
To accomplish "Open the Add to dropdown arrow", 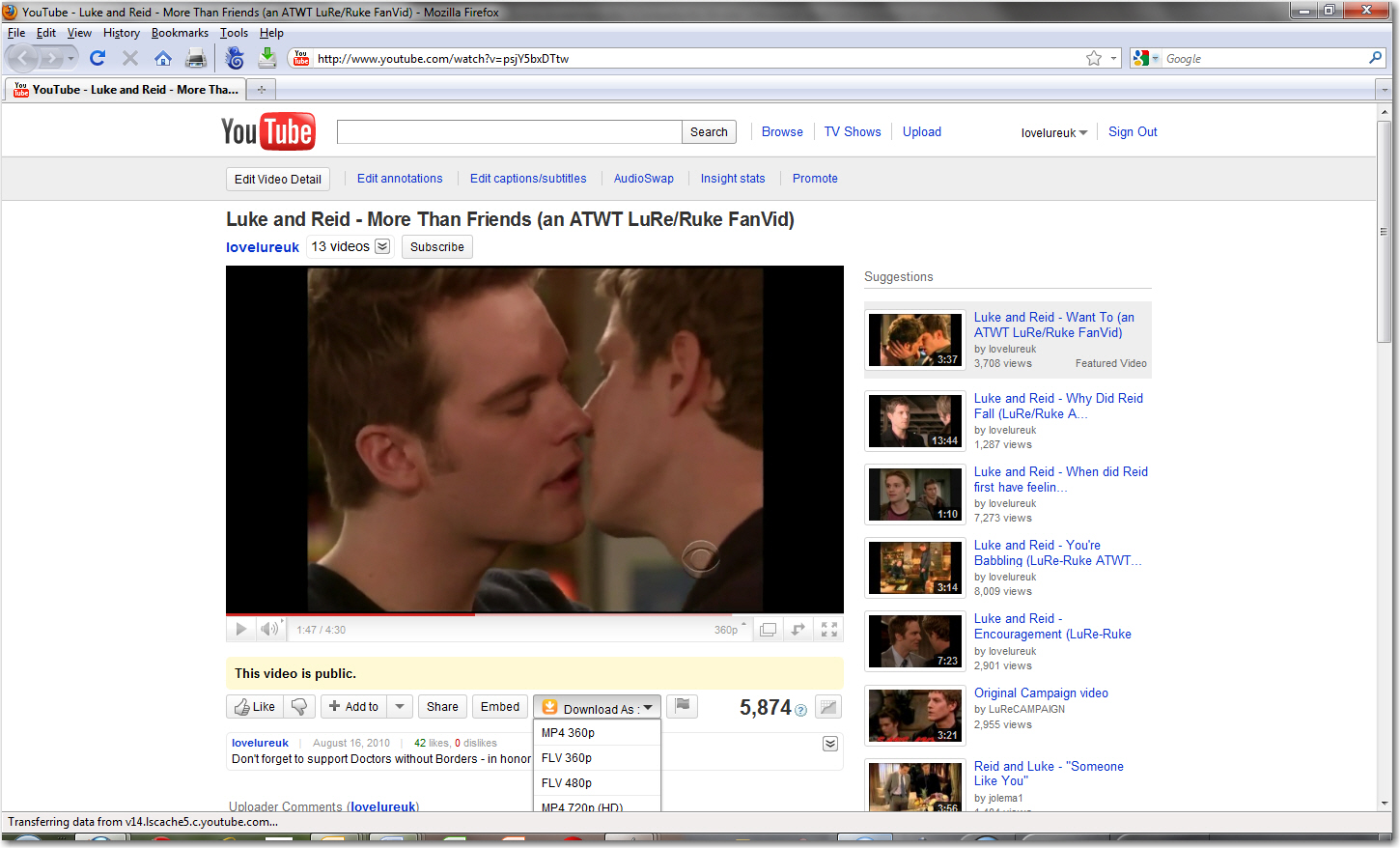I will coord(400,707).
